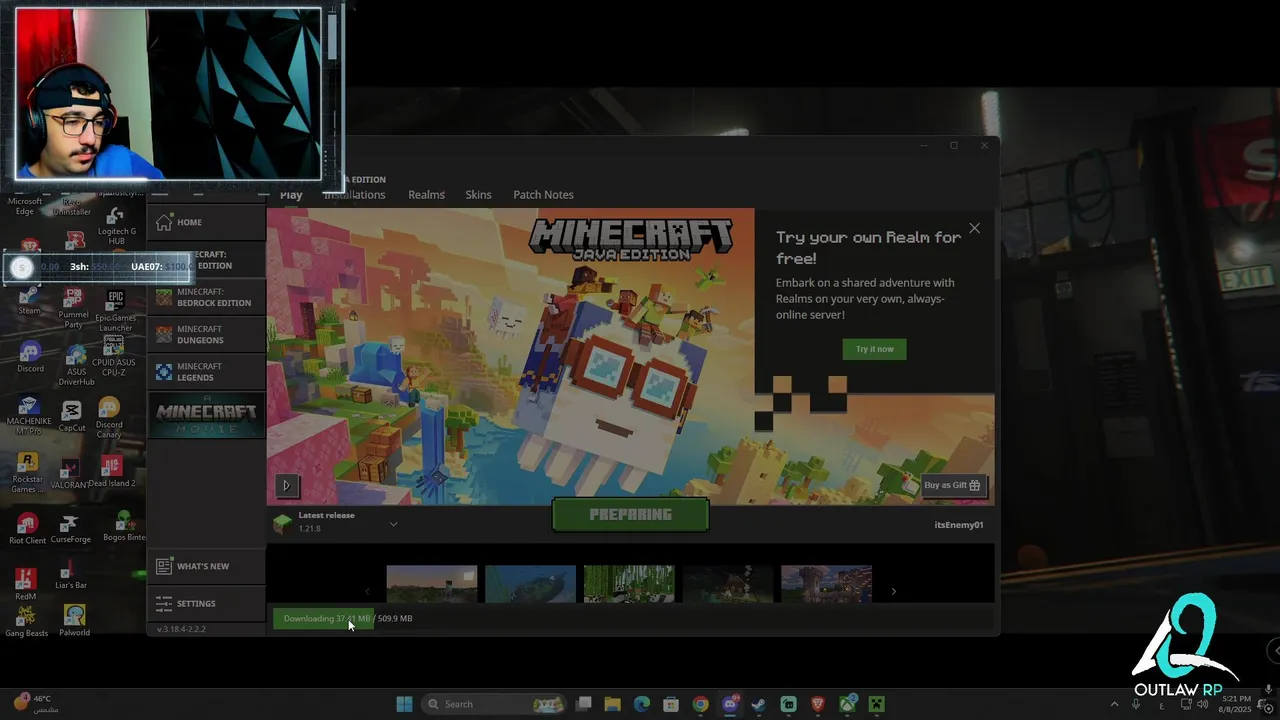Click the green Preparing play button
1280x720 pixels.
pos(630,514)
